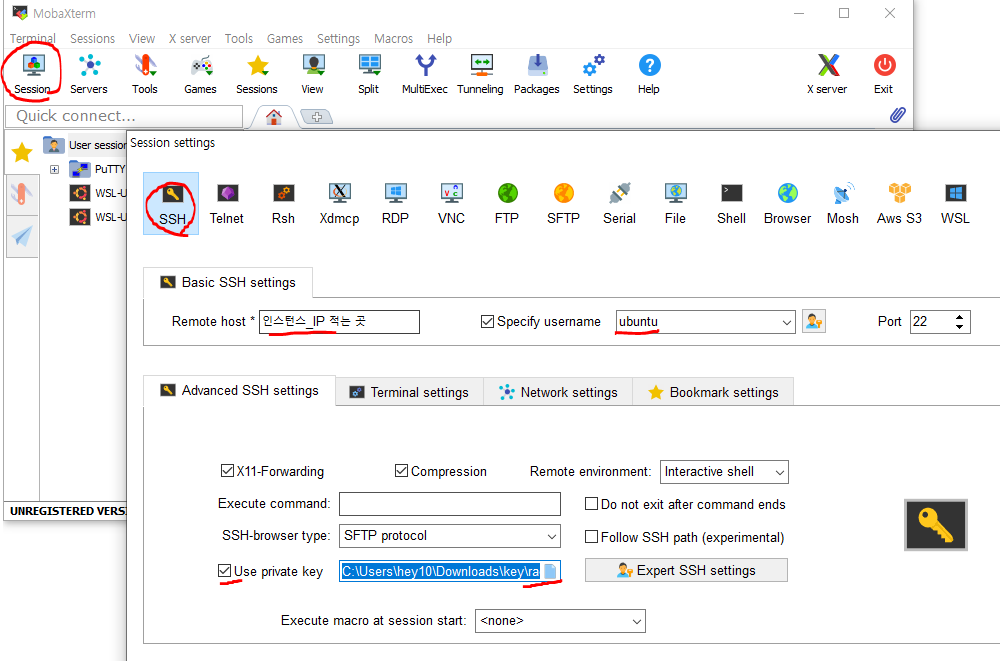Viewport: 1000px width, 661px height.
Task: Open the Tunneling toolbar icon
Action: point(480,74)
